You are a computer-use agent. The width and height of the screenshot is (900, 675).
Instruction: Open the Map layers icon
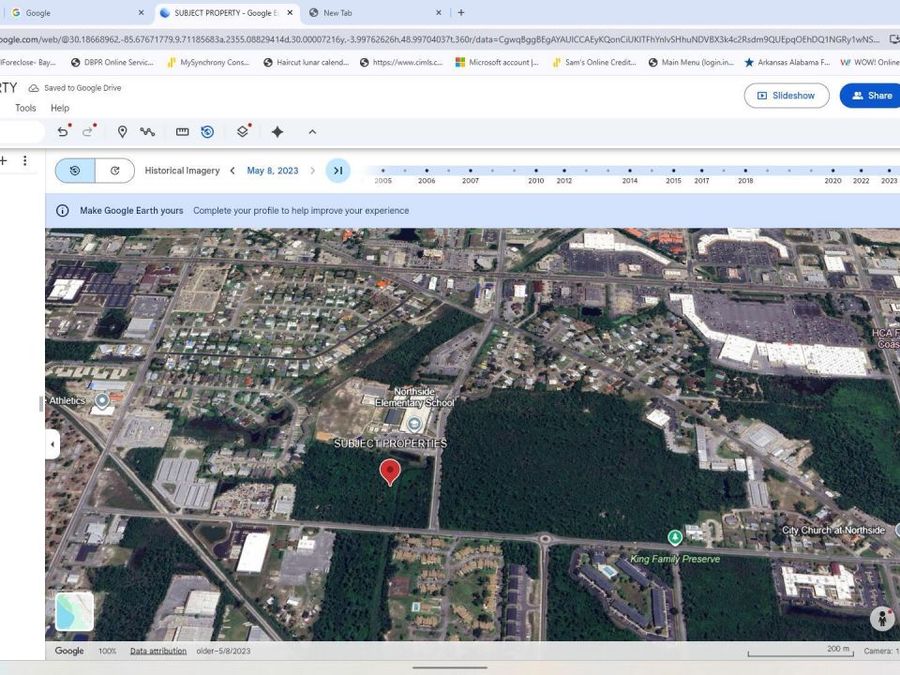point(243,131)
